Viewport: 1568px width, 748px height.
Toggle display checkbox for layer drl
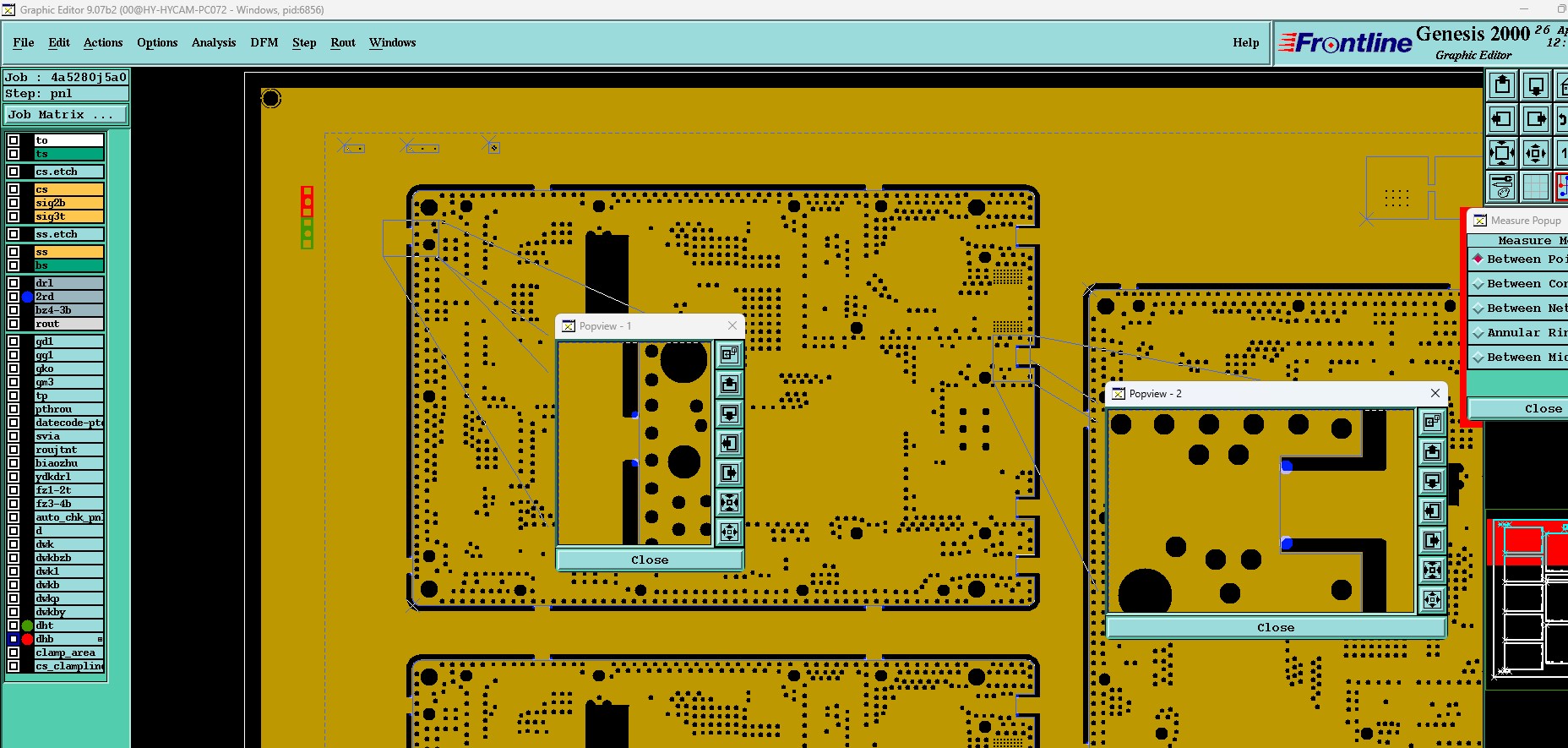pos(14,283)
